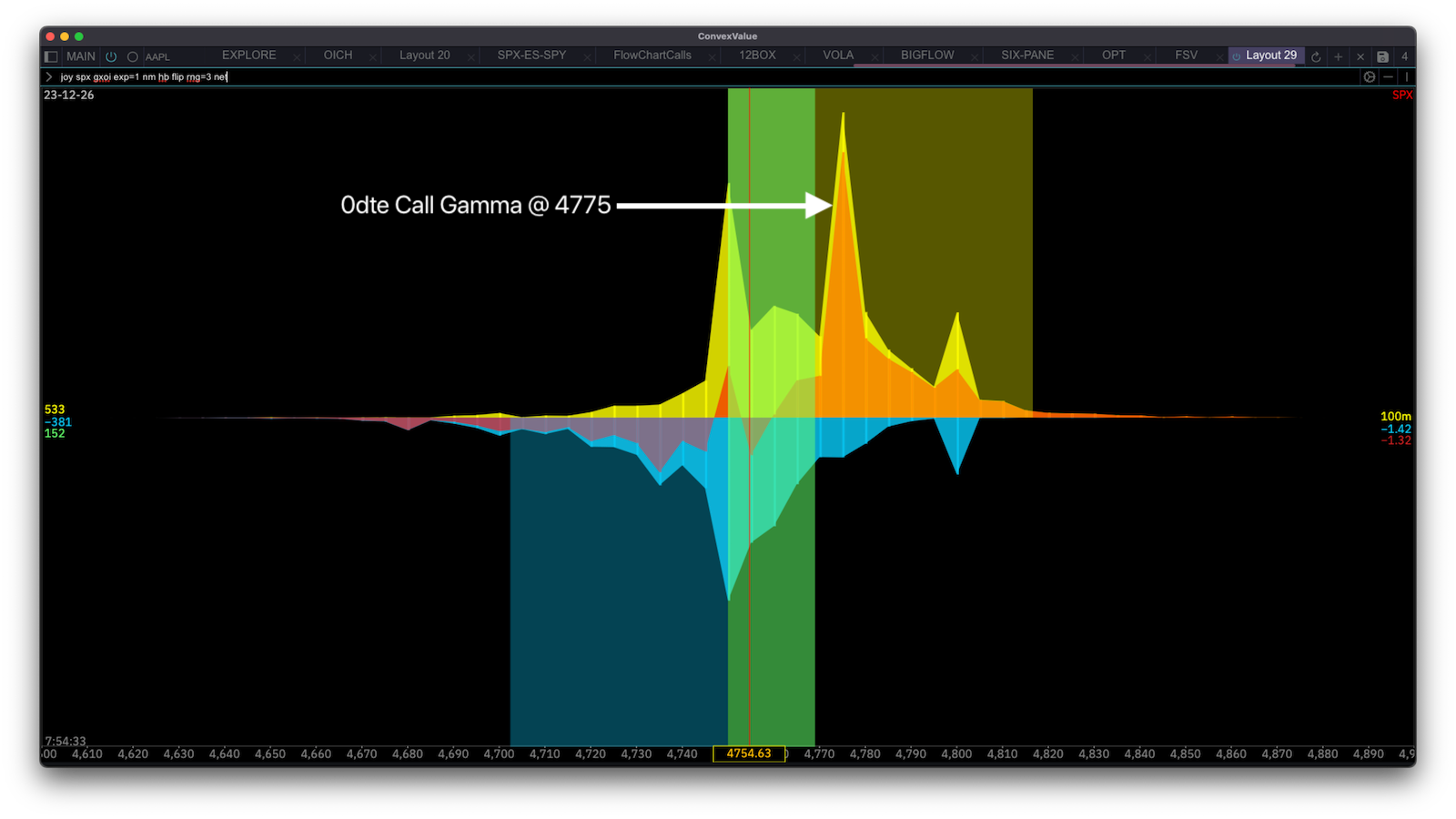Click the 4754.63 spot price marker
Screen dimensions: 1456x819
pos(749,753)
